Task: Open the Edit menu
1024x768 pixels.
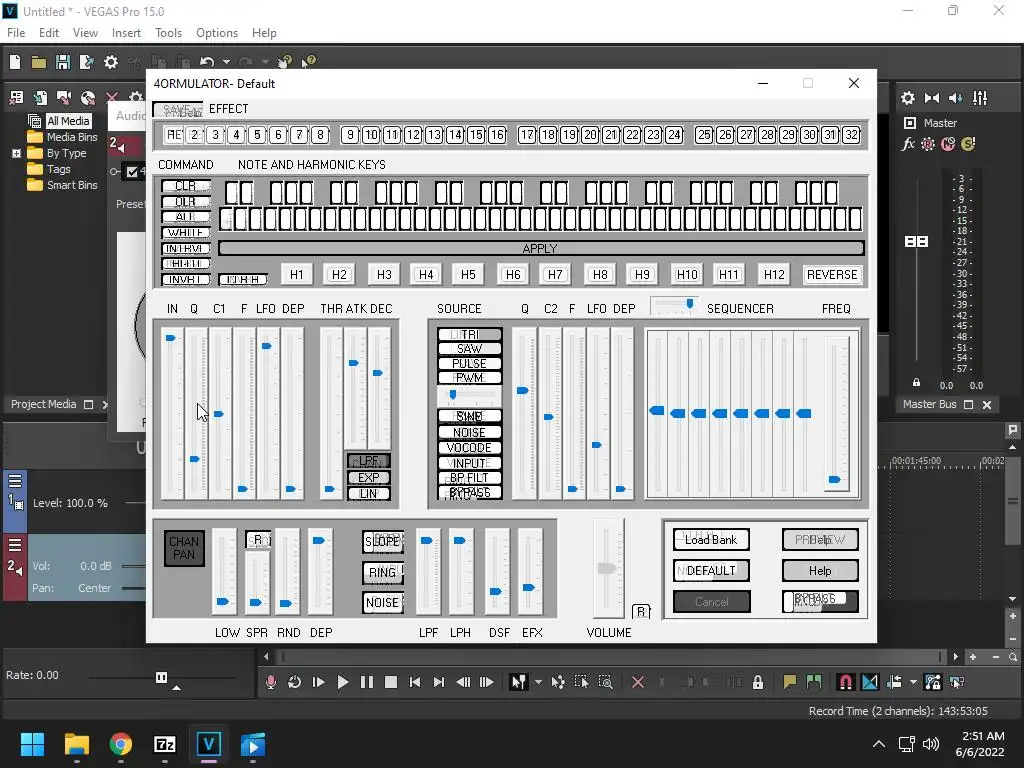Action: tap(48, 33)
